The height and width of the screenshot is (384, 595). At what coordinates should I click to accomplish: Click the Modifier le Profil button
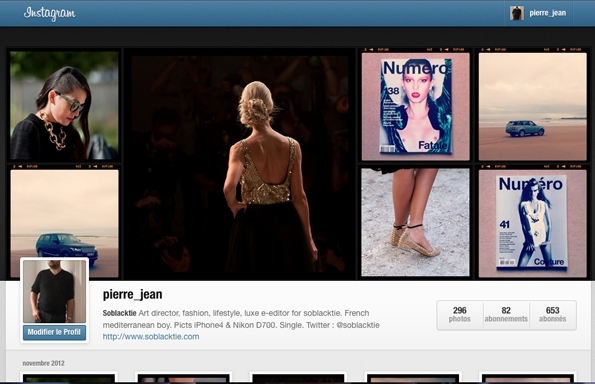[x=54, y=332]
